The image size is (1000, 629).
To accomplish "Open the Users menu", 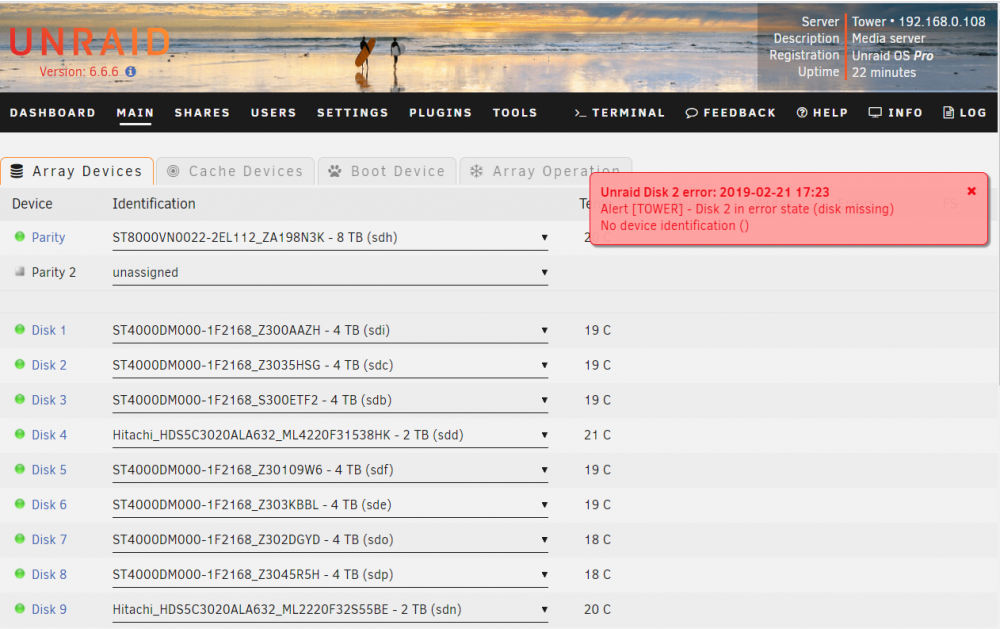I will tap(274, 113).
